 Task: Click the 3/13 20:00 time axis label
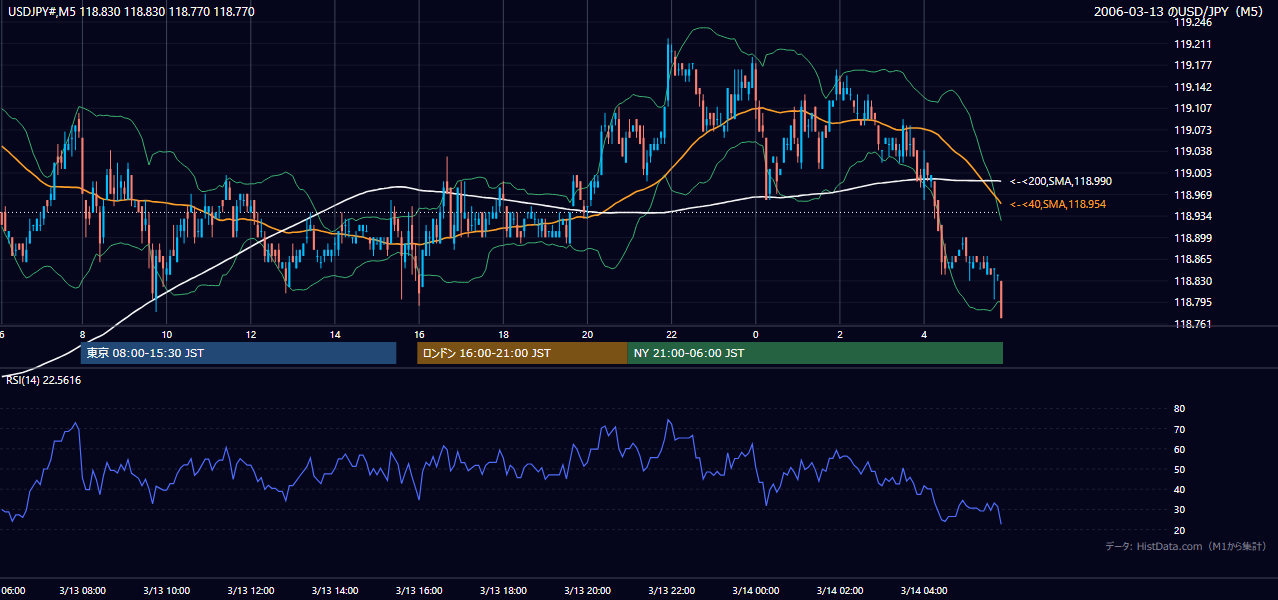tap(587, 590)
